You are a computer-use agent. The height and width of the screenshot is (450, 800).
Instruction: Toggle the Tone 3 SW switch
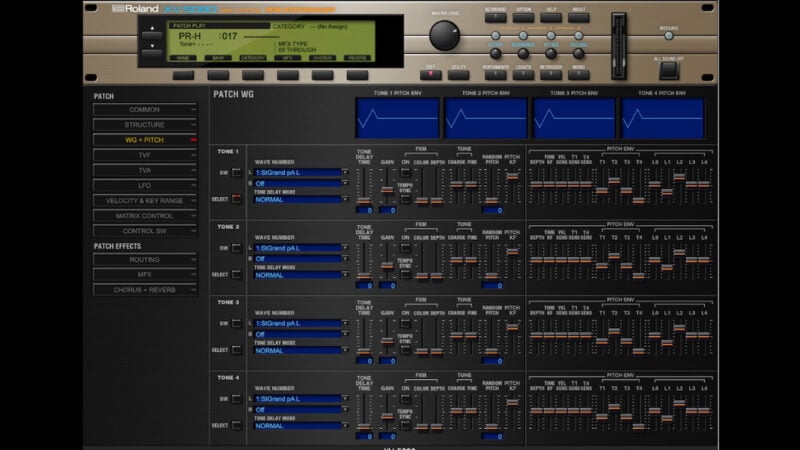(236, 323)
